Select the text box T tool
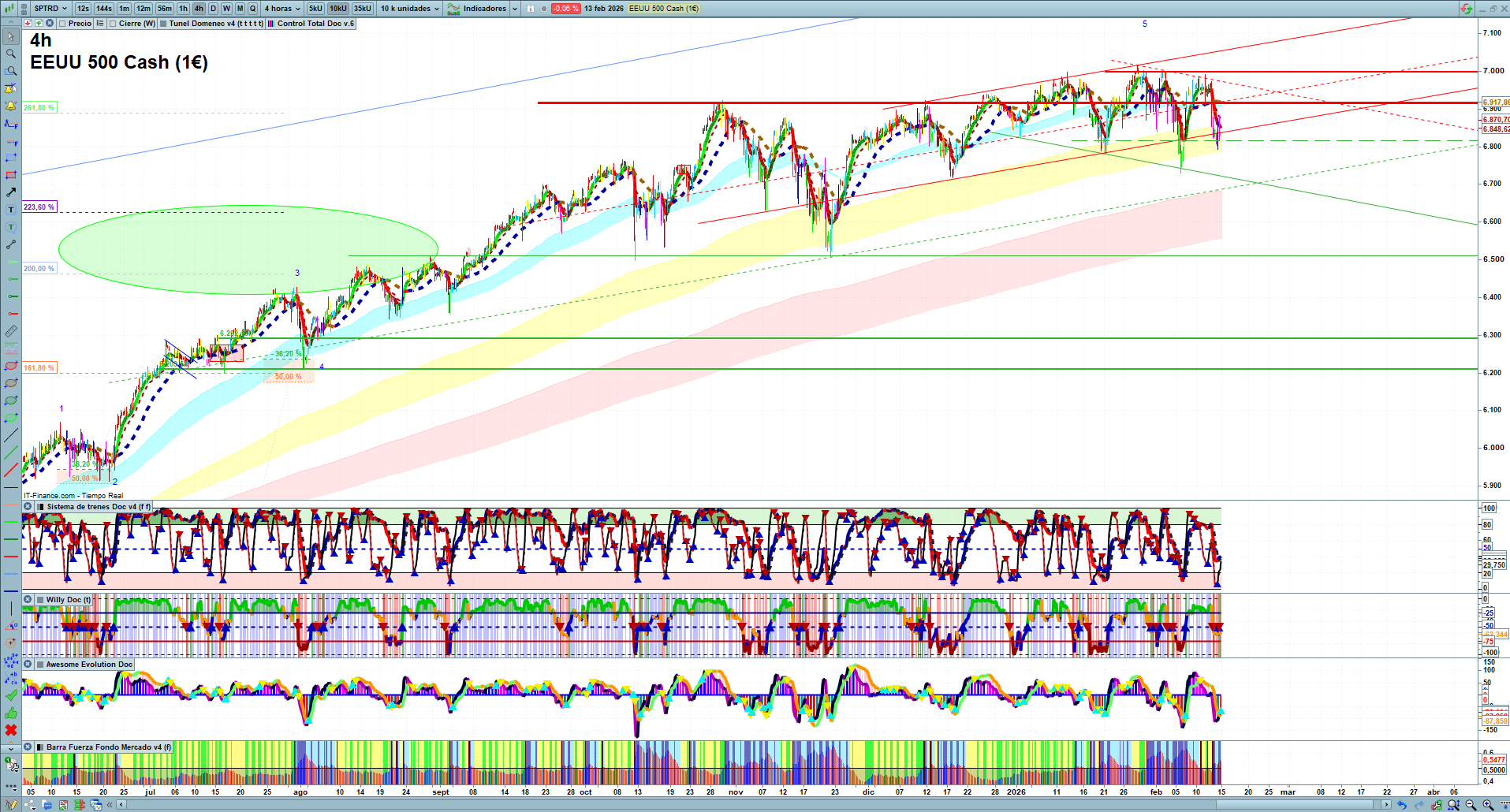This screenshot has width=1510, height=812. 11,210
